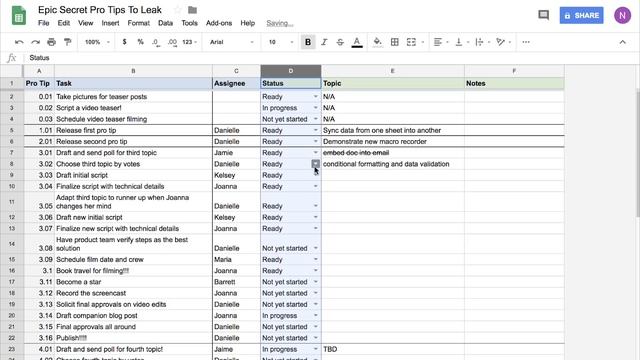Viewport: 640px width, 360px height.
Task: Click the Redo icon
Action: click(36, 42)
